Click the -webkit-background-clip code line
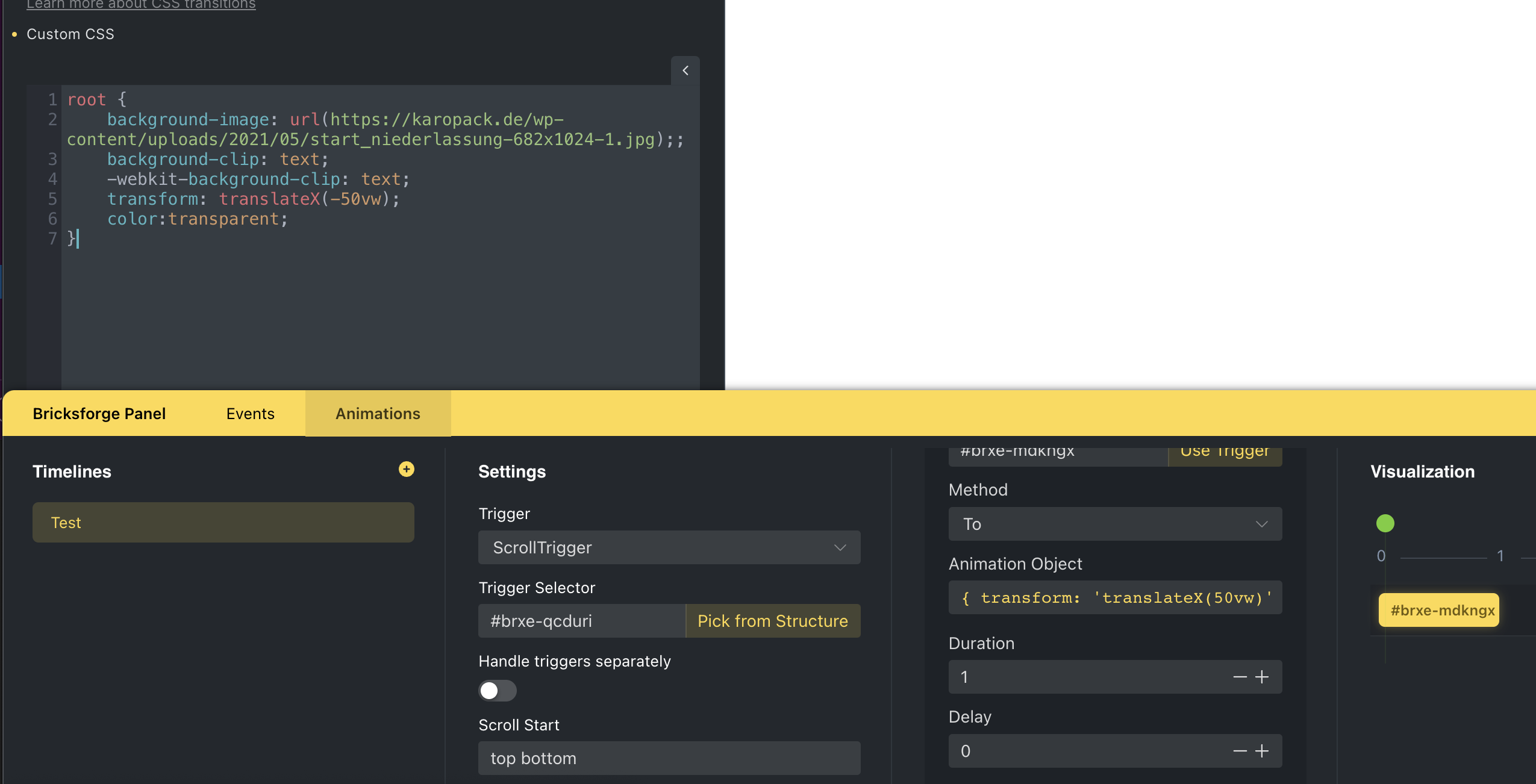This screenshot has width=1536, height=784. pos(258,179)
